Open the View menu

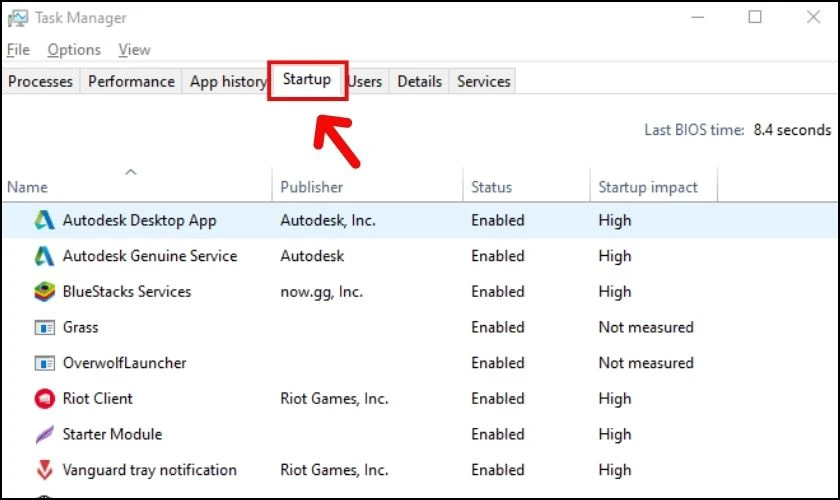click(134, 49)
